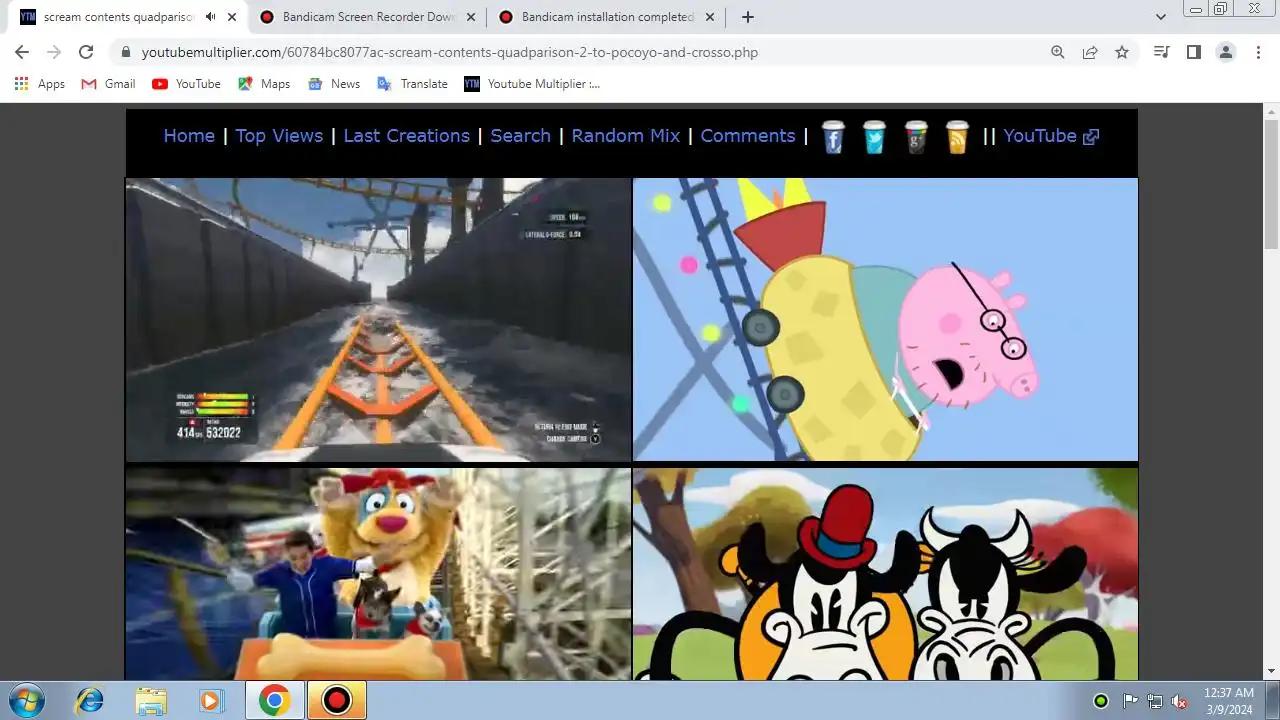1280x720 pixels.
Task: Click the scrollbar down arrow
Action: tap(1271, 671)
